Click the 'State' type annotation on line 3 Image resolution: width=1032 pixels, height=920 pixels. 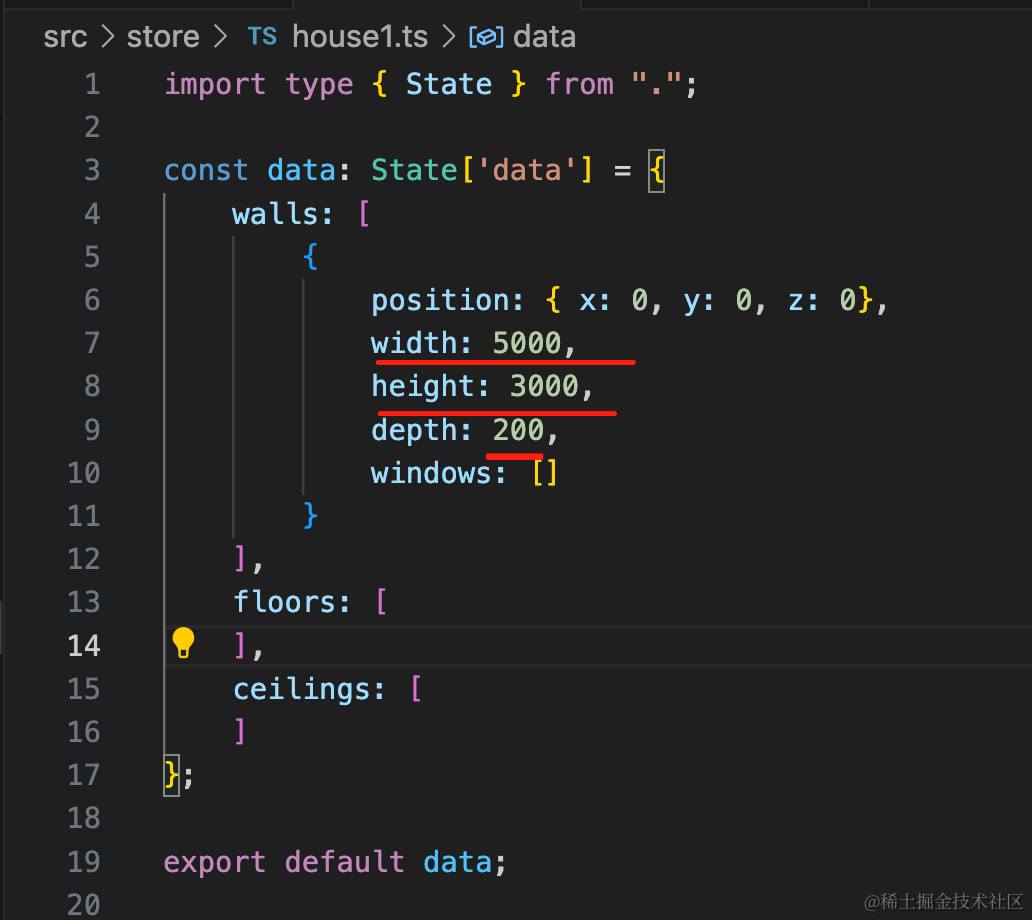click(x=415, y=170)
